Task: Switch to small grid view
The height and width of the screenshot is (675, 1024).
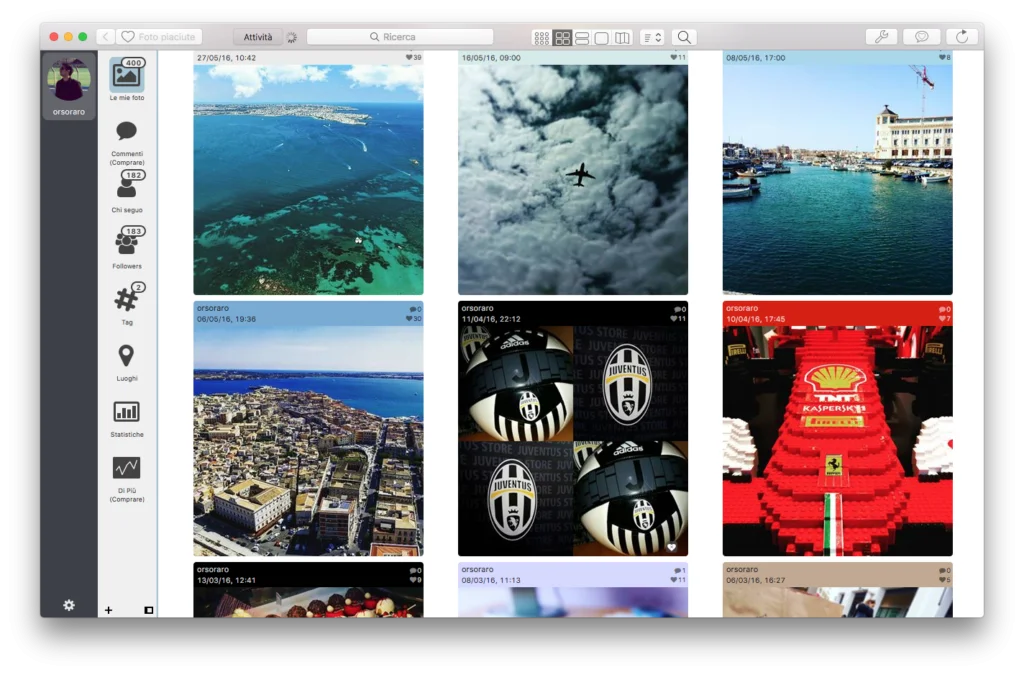Action: [x=541, y=38]
